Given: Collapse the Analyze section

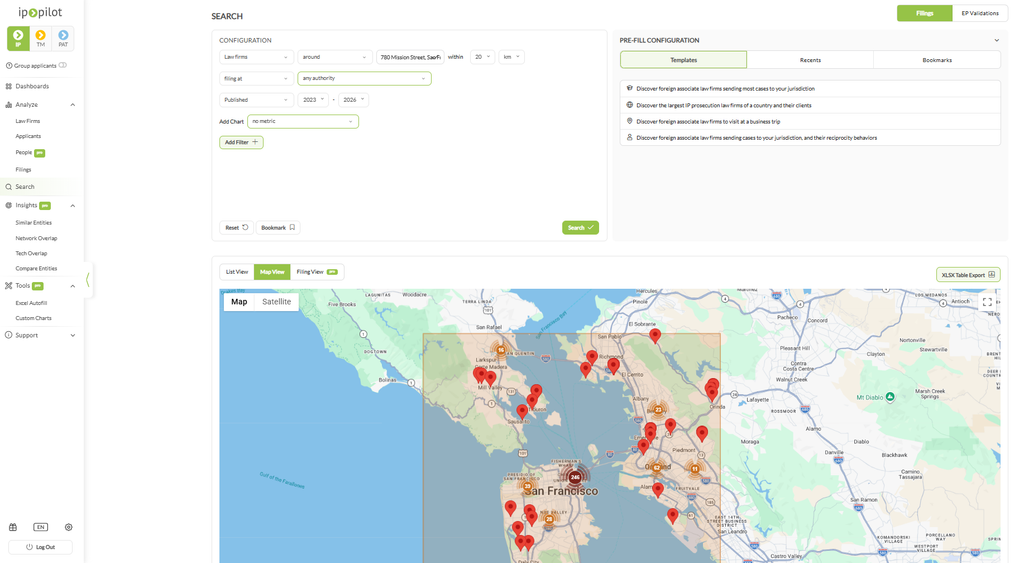Looking at the screenshot, I should coord(72,105).
